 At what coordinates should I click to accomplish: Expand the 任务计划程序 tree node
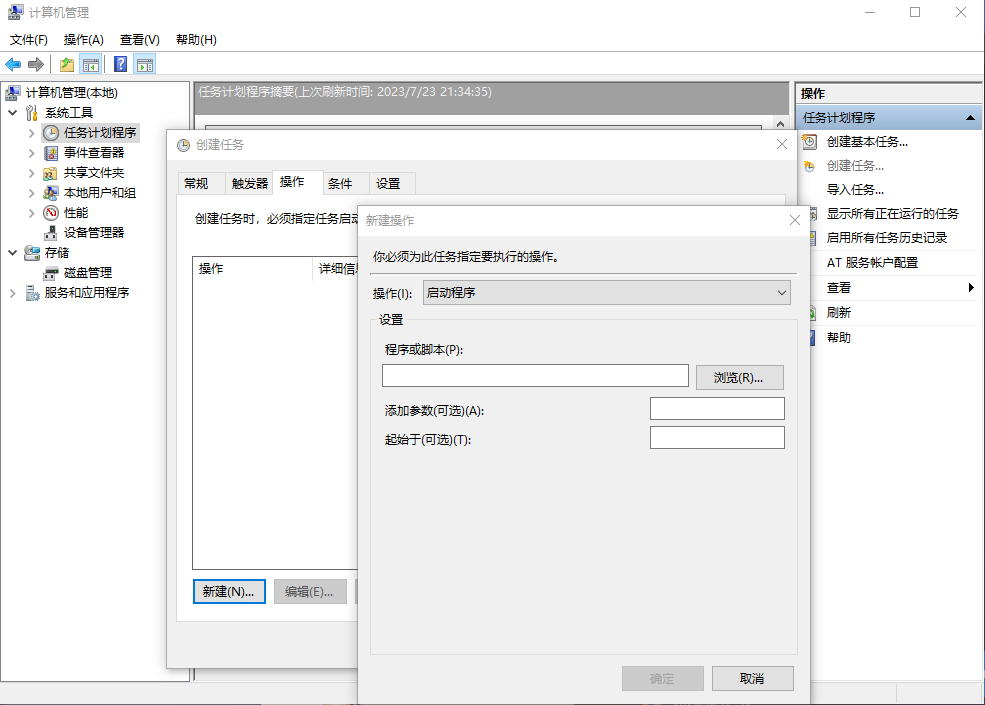click(x=31, y=133)
